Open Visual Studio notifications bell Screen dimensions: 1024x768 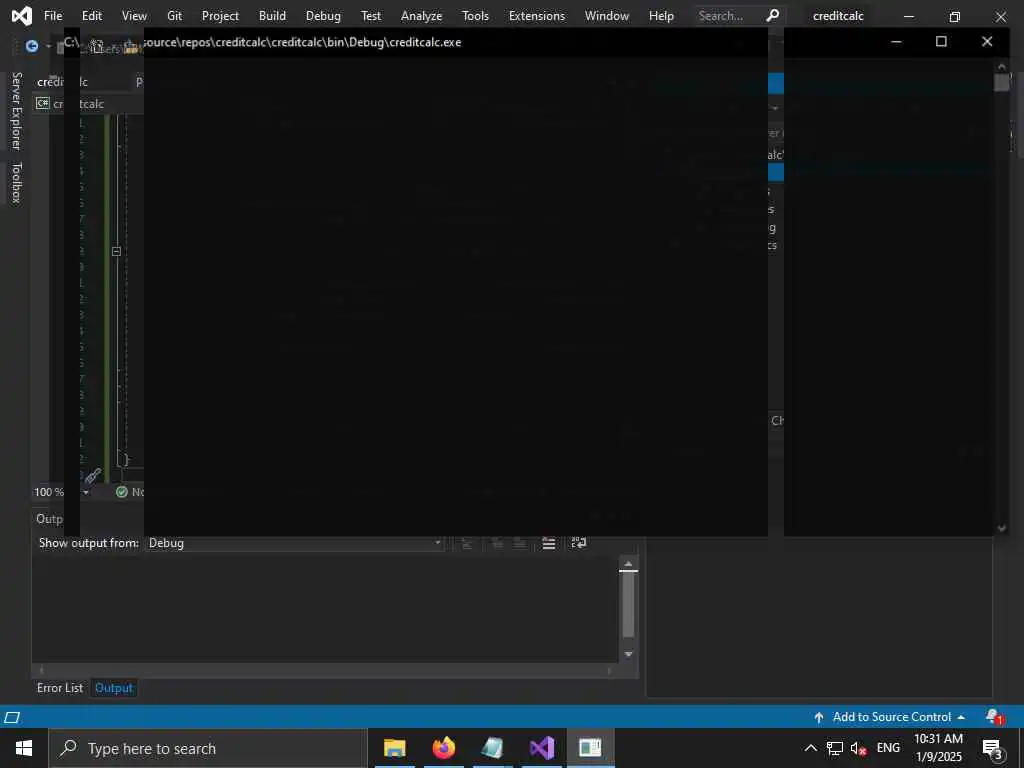[993, 717]
